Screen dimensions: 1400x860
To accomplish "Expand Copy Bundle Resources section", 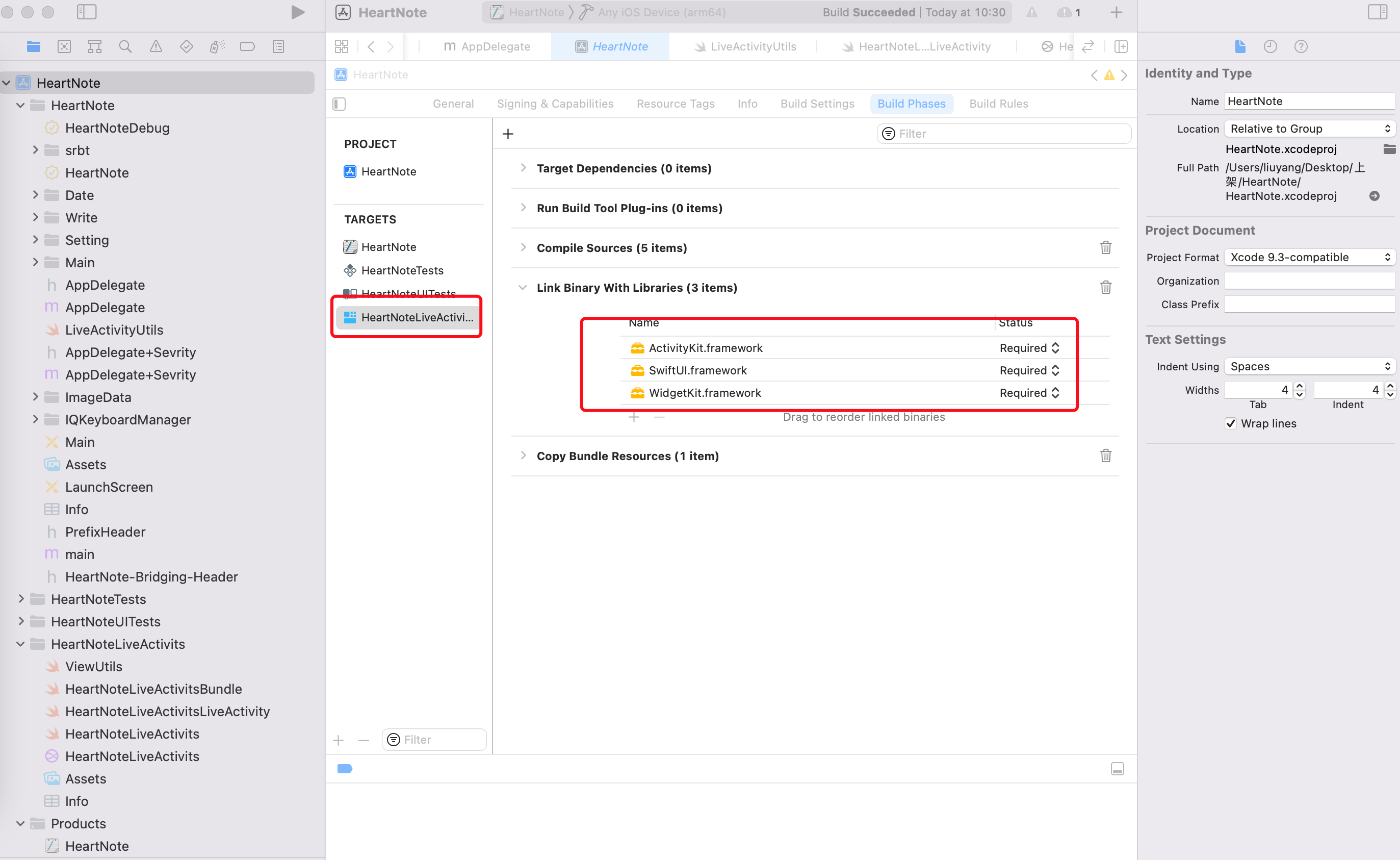I will 524,456.
